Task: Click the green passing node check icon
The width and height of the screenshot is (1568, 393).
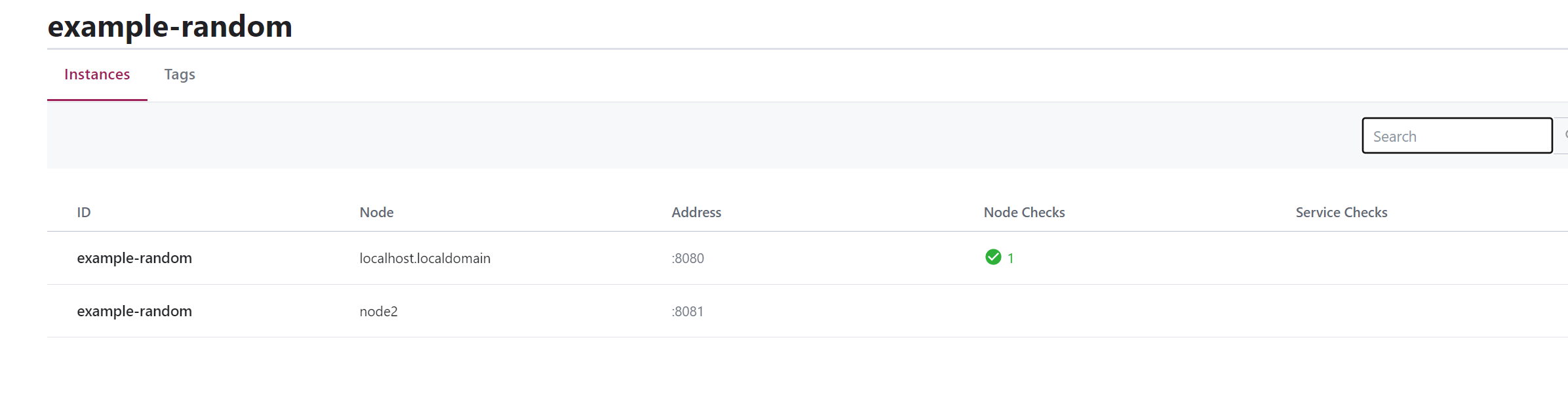Action: [993, 257]
